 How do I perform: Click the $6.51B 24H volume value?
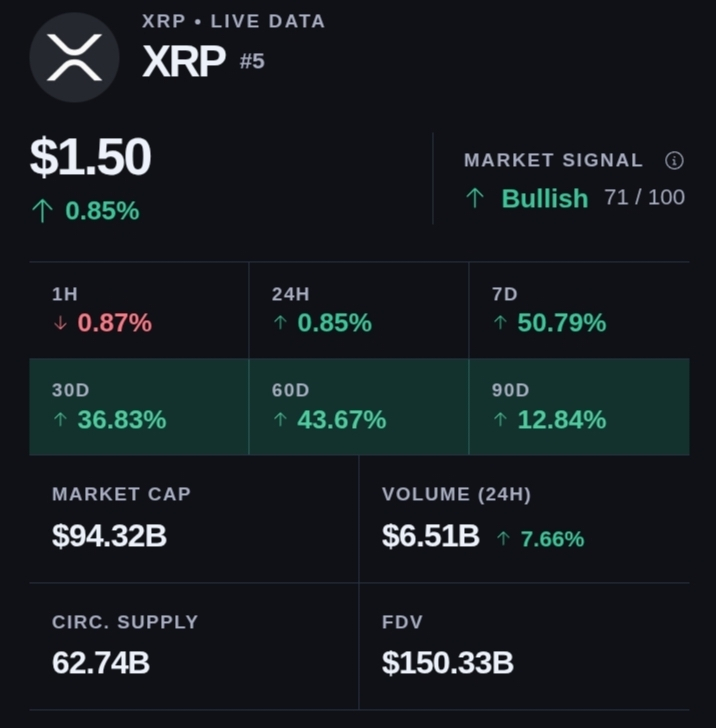click(x=430, y=535)
